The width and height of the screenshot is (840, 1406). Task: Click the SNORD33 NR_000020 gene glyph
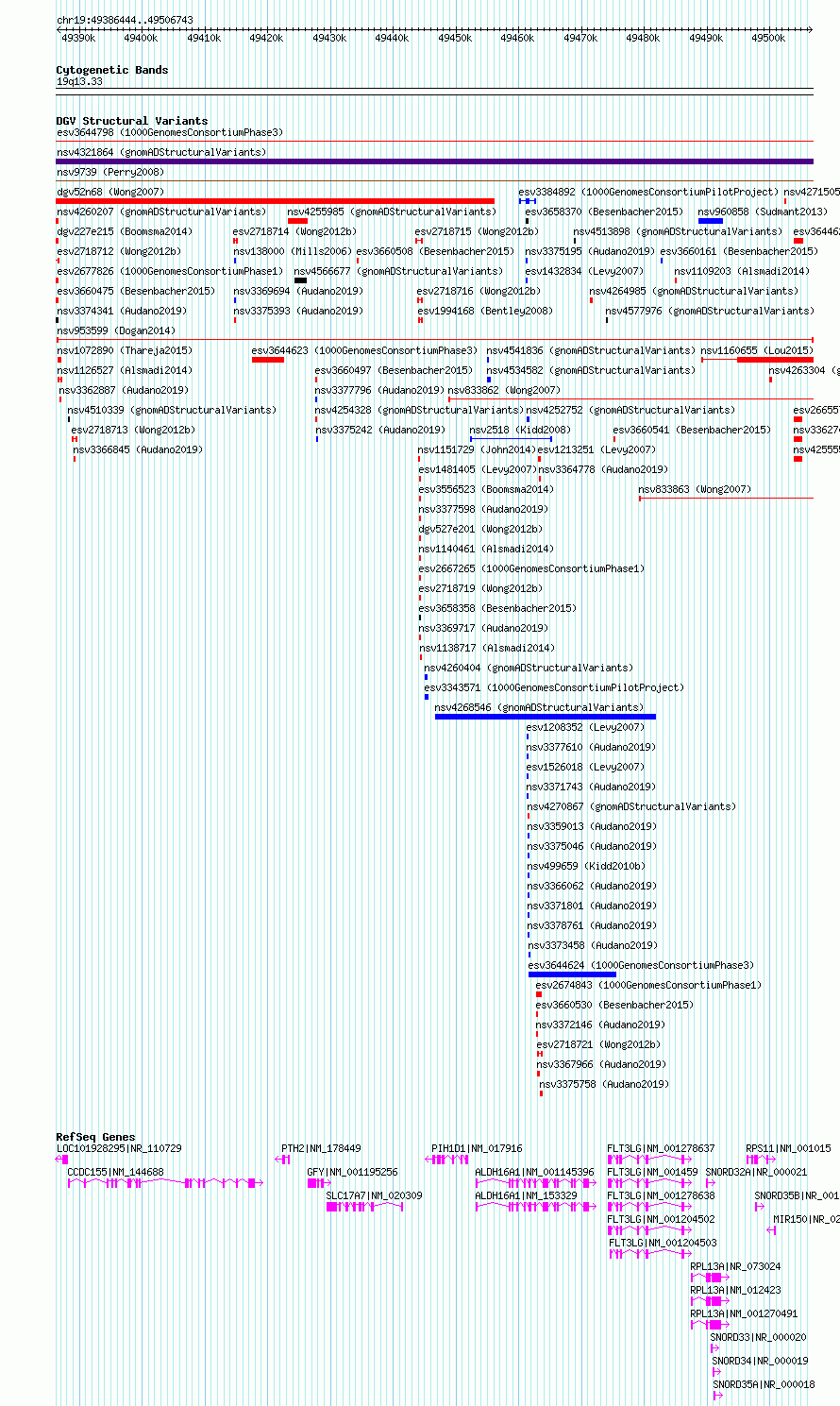714,1348
